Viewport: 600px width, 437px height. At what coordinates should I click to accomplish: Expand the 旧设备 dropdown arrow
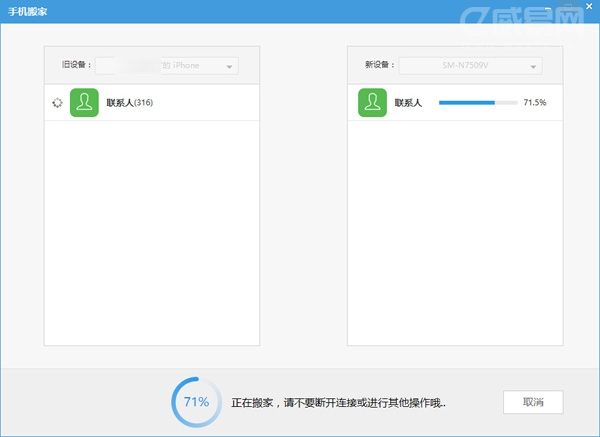click(230, 66)
